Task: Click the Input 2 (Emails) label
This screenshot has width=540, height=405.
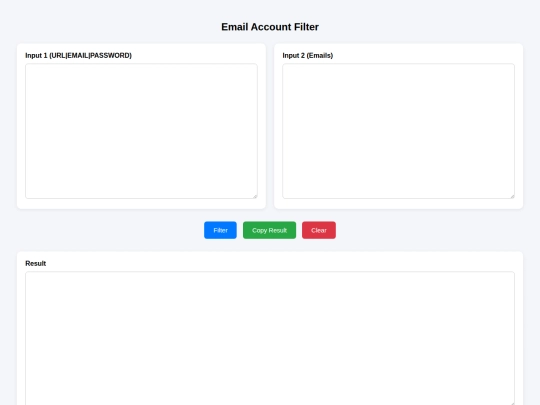Action: click(x=308, y=55)
